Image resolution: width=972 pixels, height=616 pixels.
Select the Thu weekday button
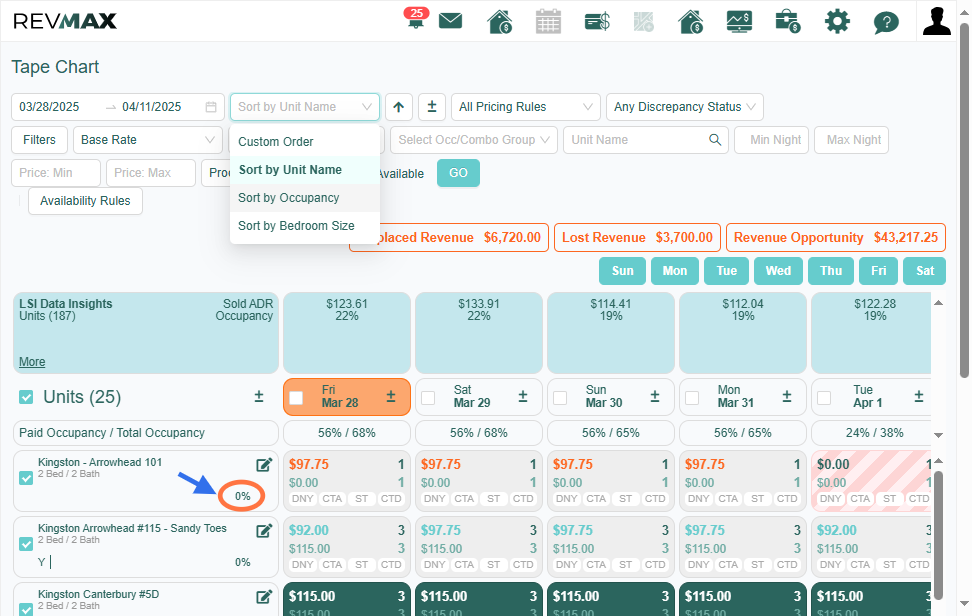point(831,271)
